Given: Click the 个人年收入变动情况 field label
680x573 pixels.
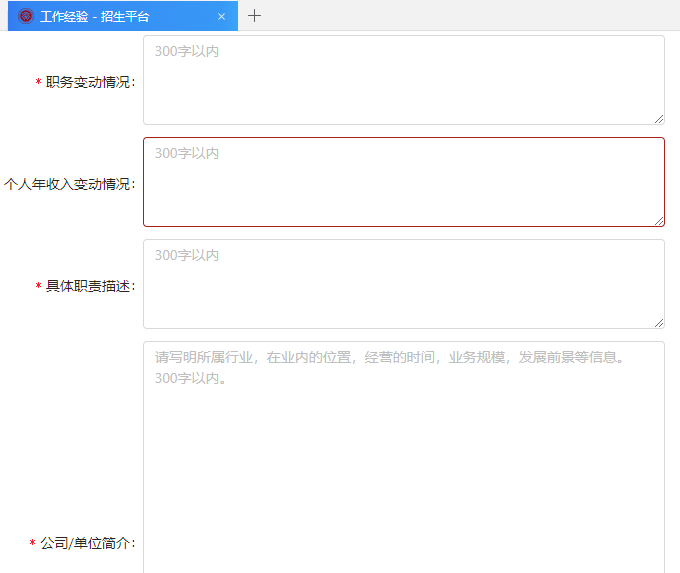Looking at the screenshot, I should pyautogui.click(x=68, y=184).
